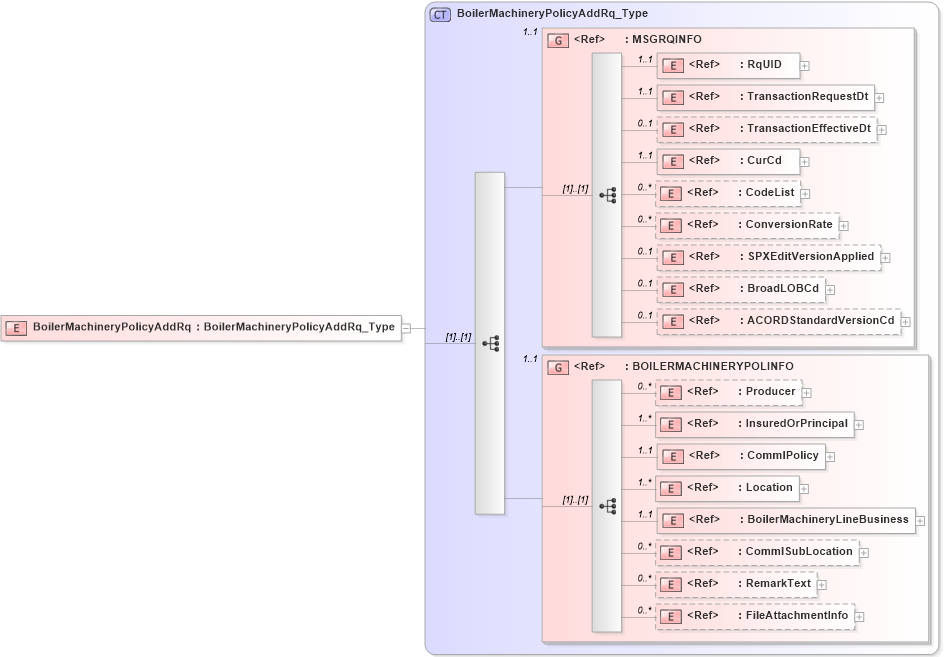Collapse the root element via its minus box
Viewport: 944px width, 657px height.
click(x=406, y=327)
